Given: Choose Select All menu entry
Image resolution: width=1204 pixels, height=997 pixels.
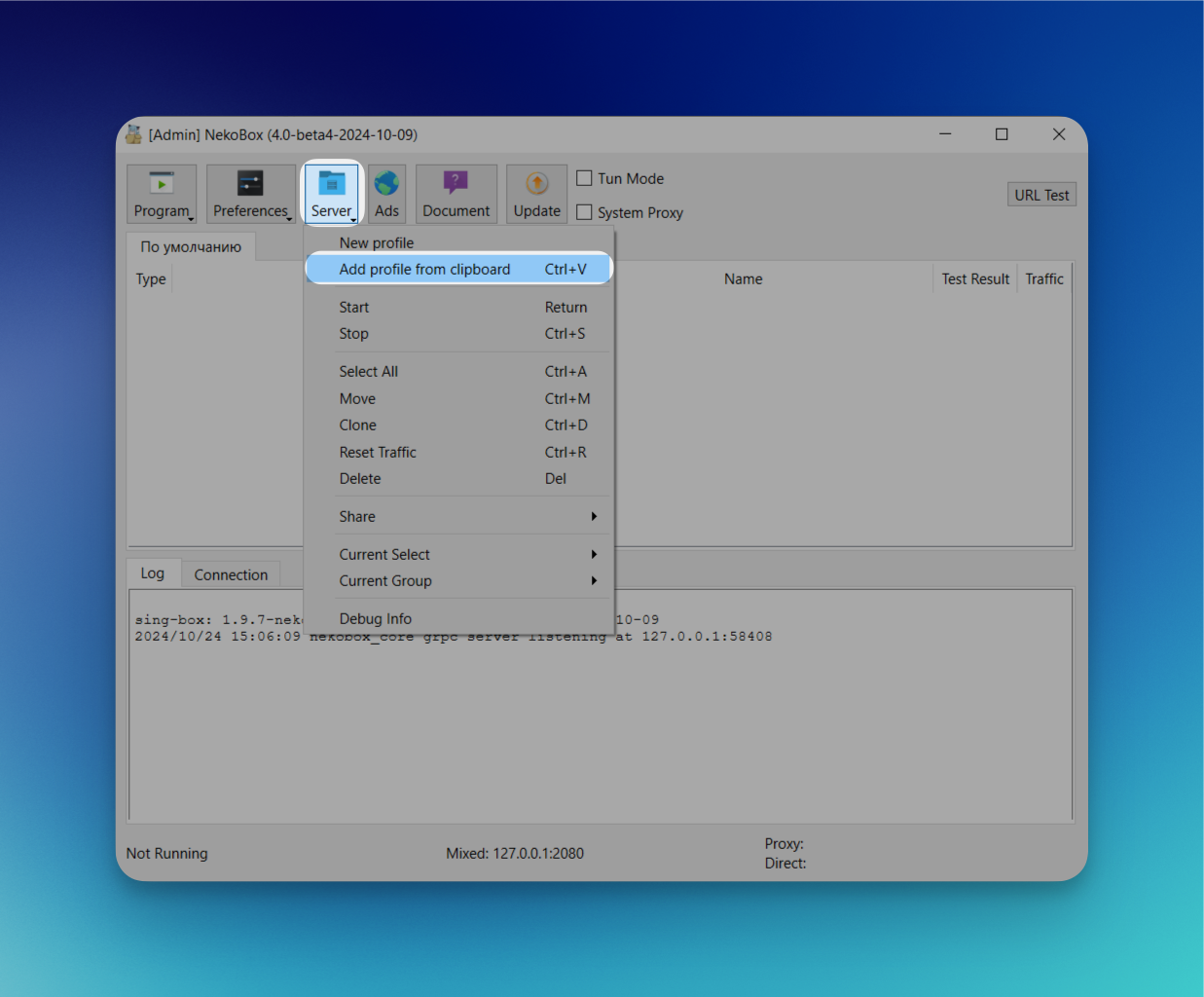Looking at the screenshot, I should click(x=458, y=372).
